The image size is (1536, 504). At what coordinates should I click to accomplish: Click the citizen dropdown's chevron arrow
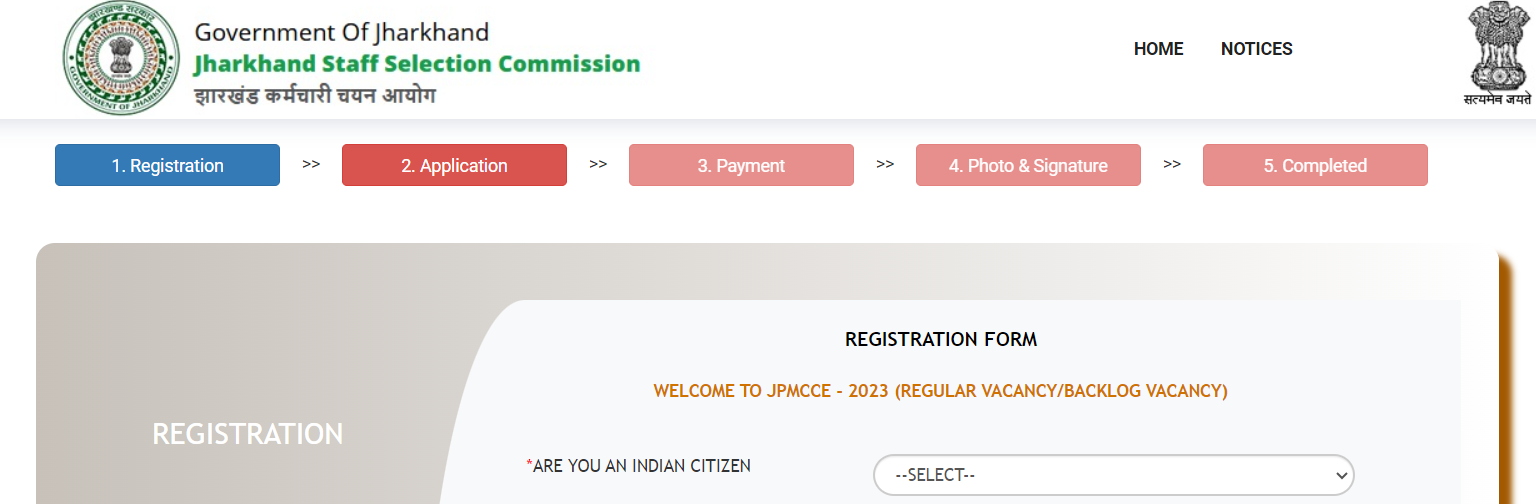[1341, 476]
